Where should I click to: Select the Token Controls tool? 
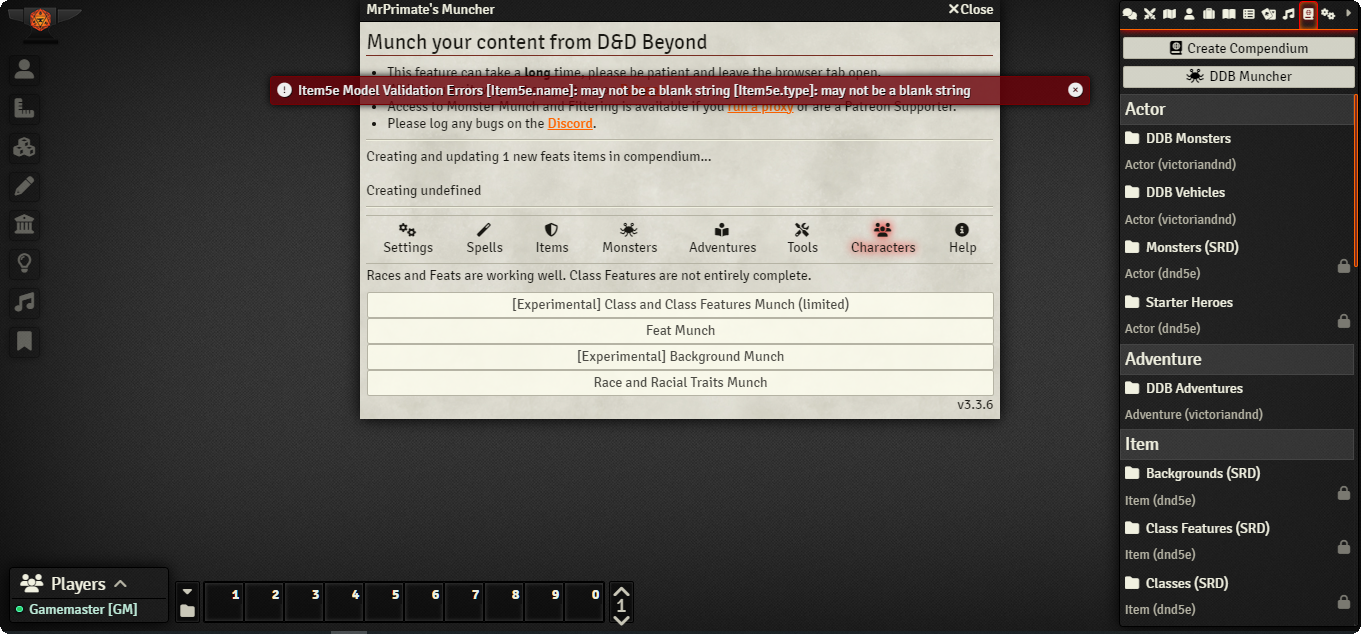tap(24, 68)
